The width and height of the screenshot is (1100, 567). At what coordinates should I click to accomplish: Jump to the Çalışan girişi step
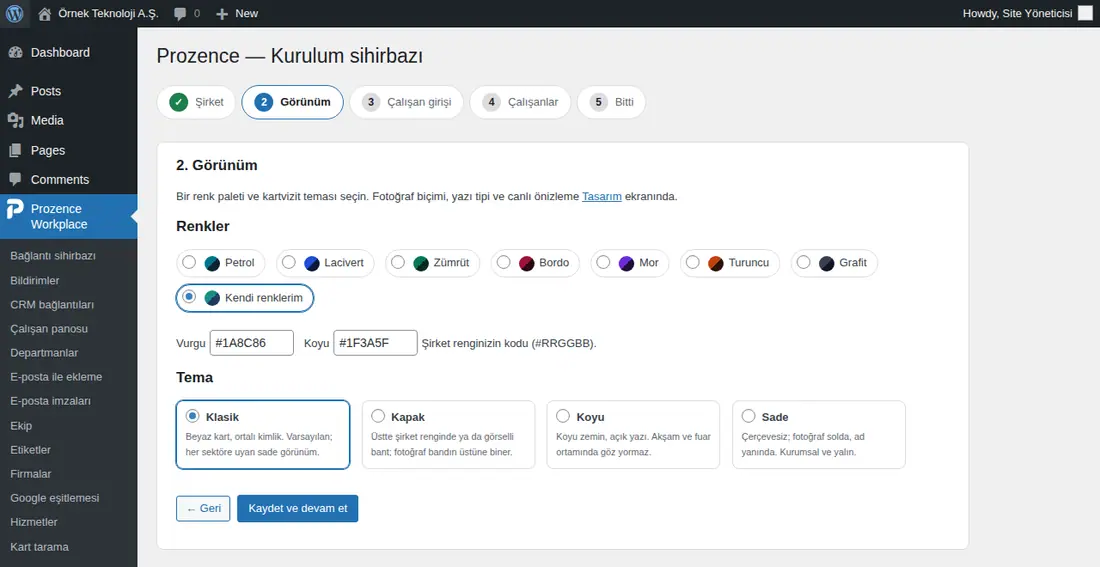(407, 102)
